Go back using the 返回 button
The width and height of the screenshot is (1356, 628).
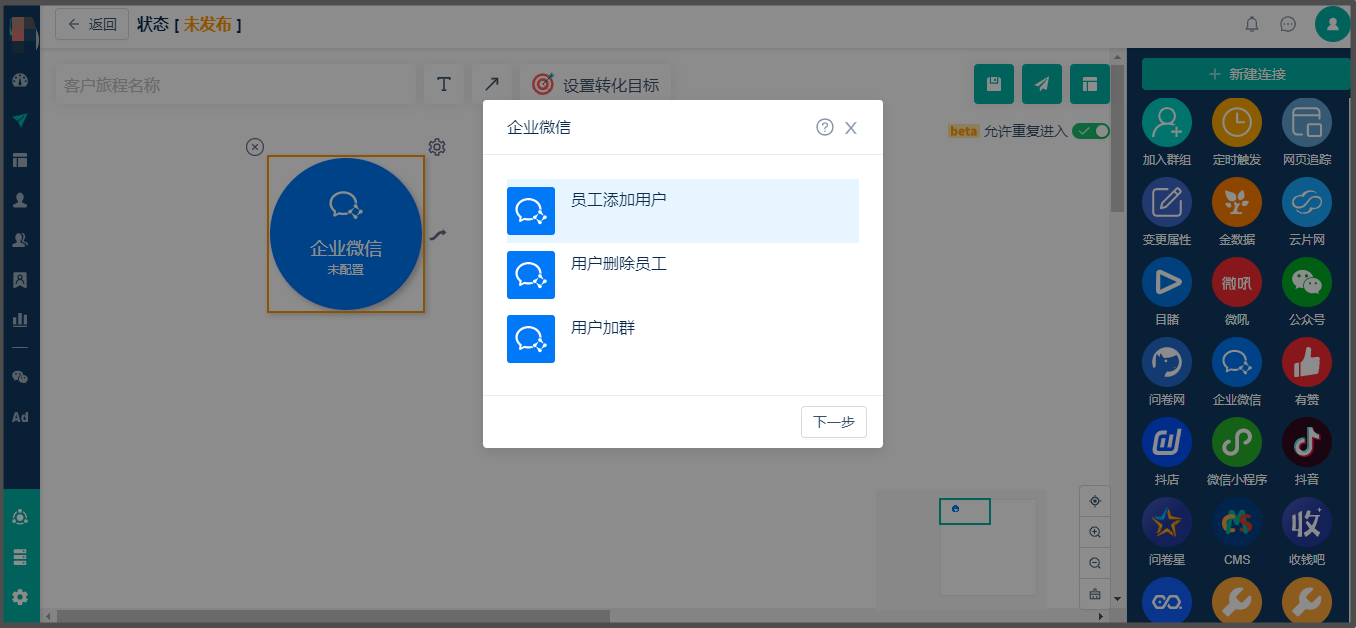tap(92, 24)
